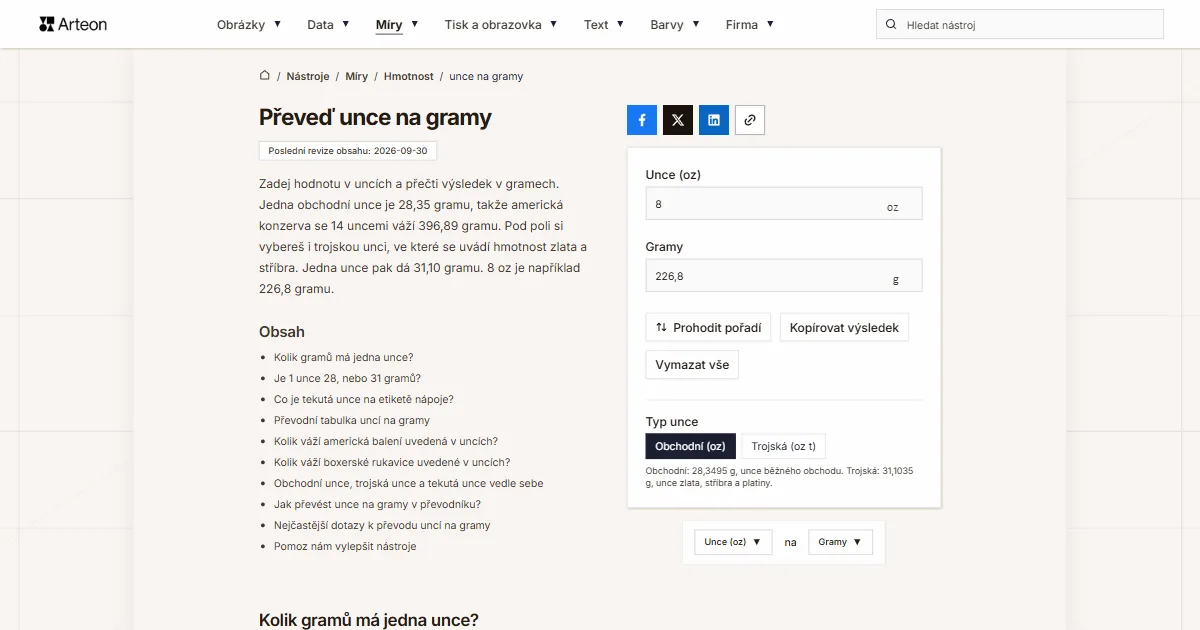Select the Trojská (oz t) ounce type
This screenshot has height=630, width=1200.
pyautogui.click(x=784, y=446)
